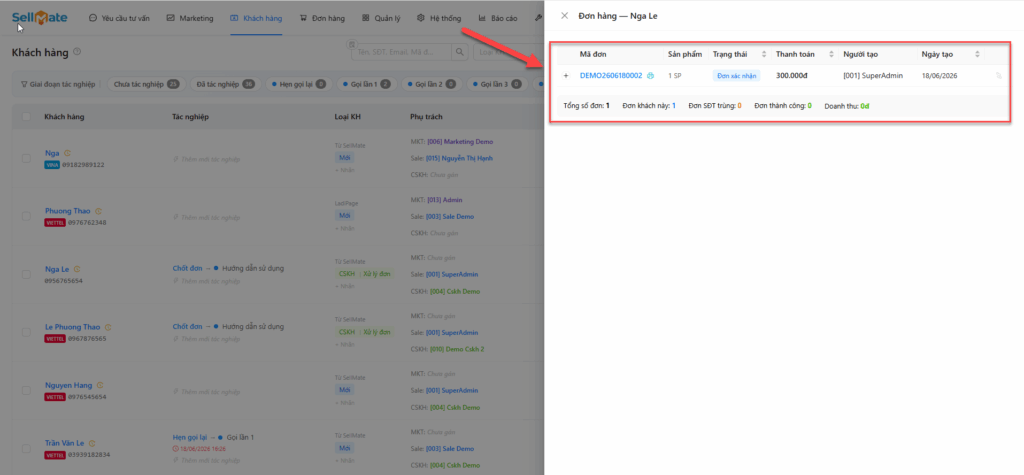Image resolution: width=1024 pixels, height=475 pixels.
Task: Click the customer search input field
Action: coord(401,52)
